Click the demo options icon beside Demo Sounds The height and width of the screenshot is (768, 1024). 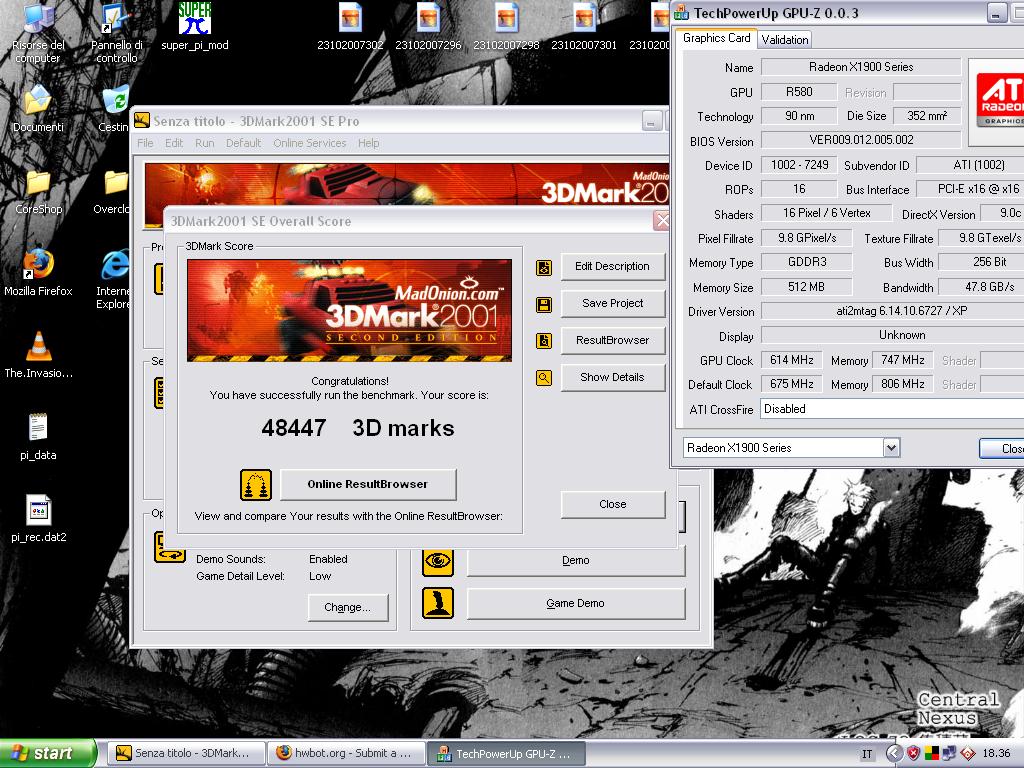(170, 547)
